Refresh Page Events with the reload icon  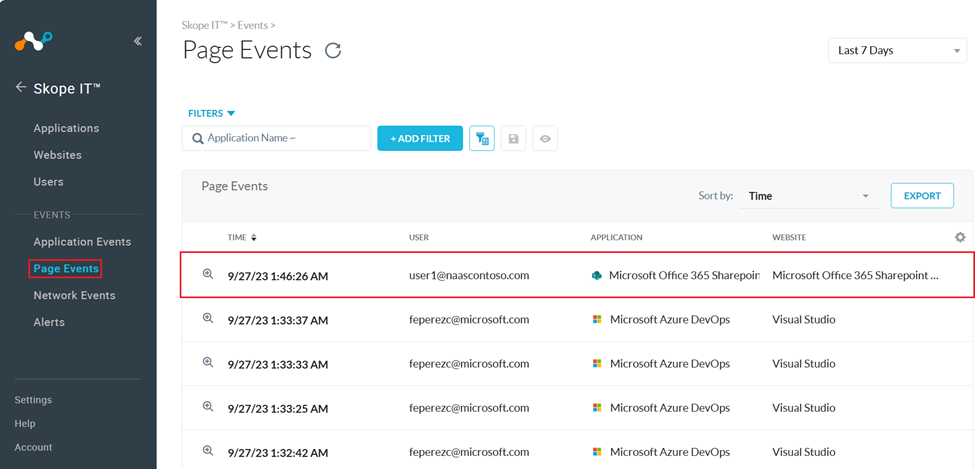[334, 50]
